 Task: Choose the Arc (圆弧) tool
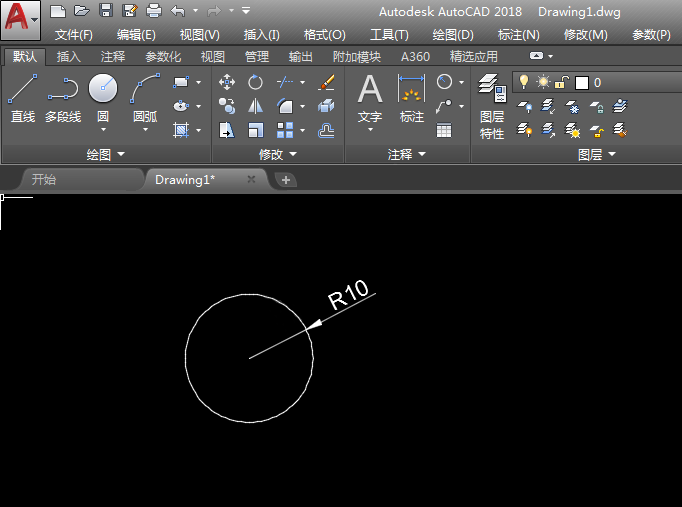145,98
